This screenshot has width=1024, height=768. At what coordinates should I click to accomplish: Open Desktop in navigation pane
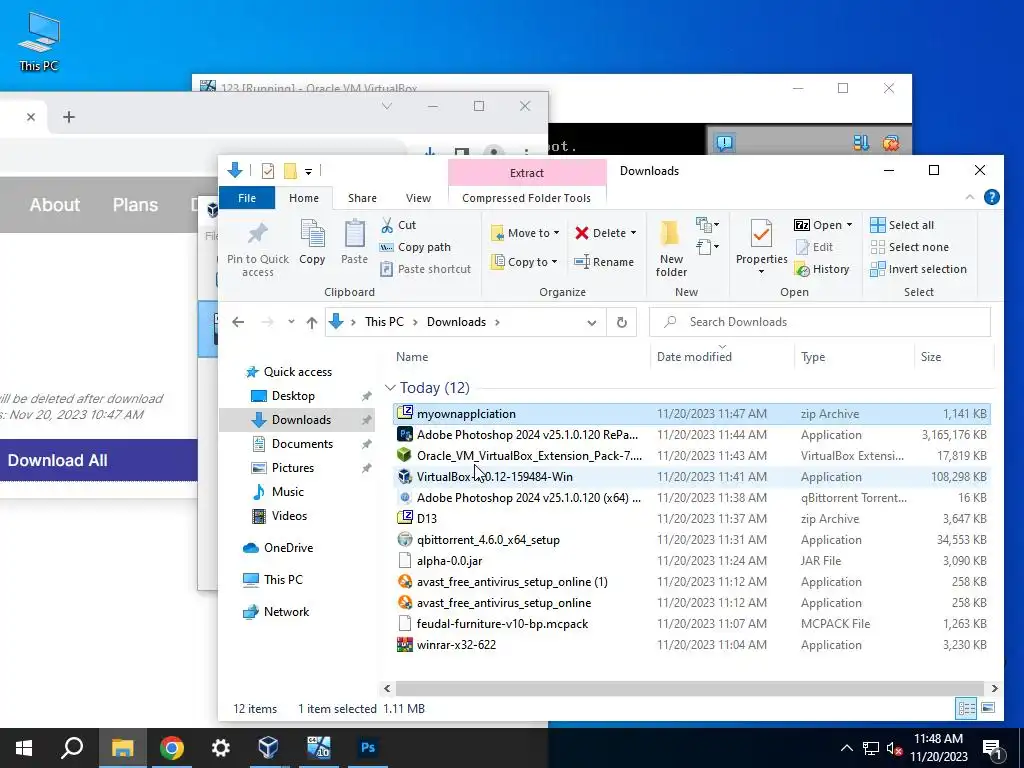pyautogui.click(x=293, y=396)
